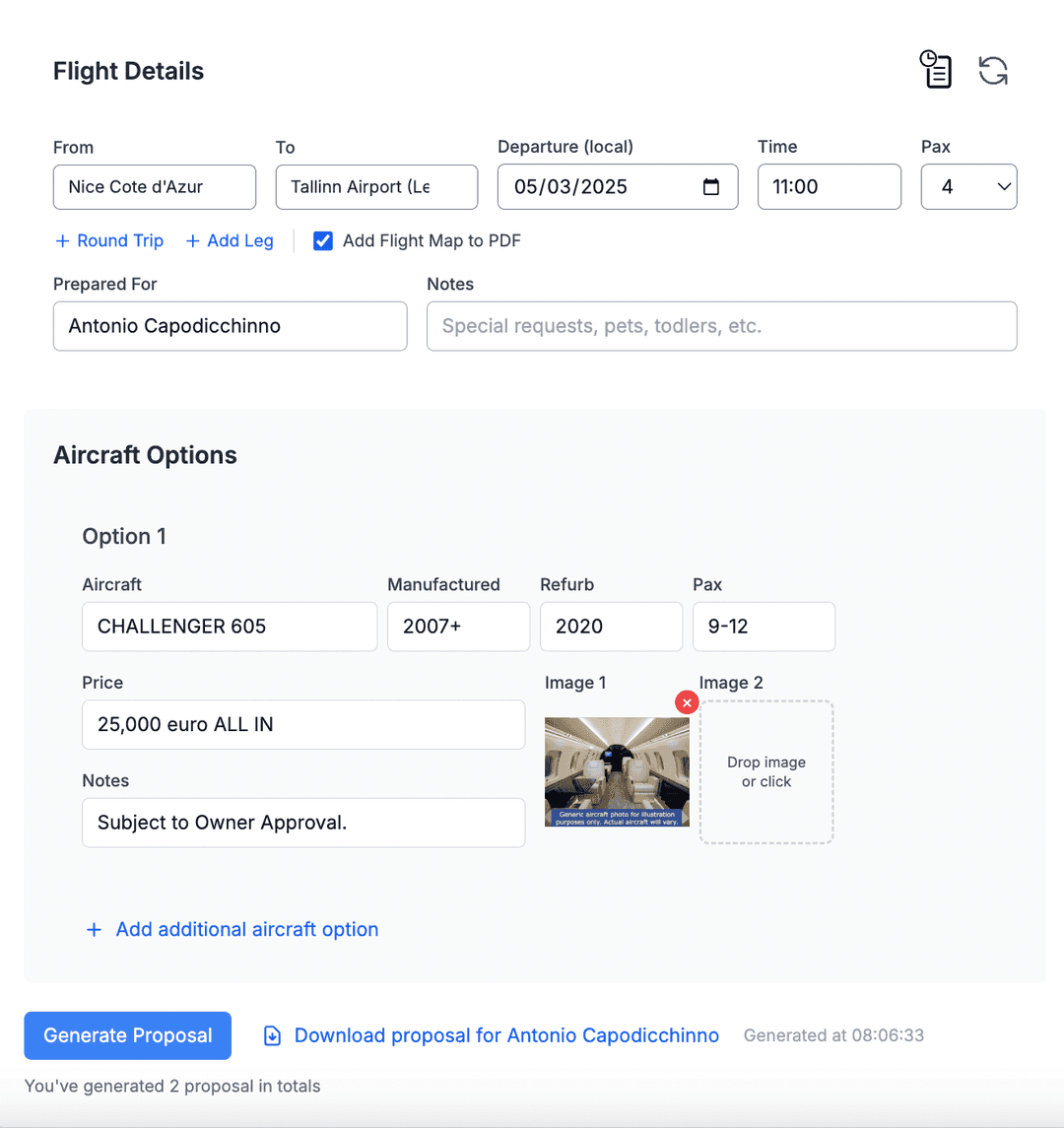Remove Image 1 with red X
This screenshot has width=1064, height=1128.
tap(687, 702)
